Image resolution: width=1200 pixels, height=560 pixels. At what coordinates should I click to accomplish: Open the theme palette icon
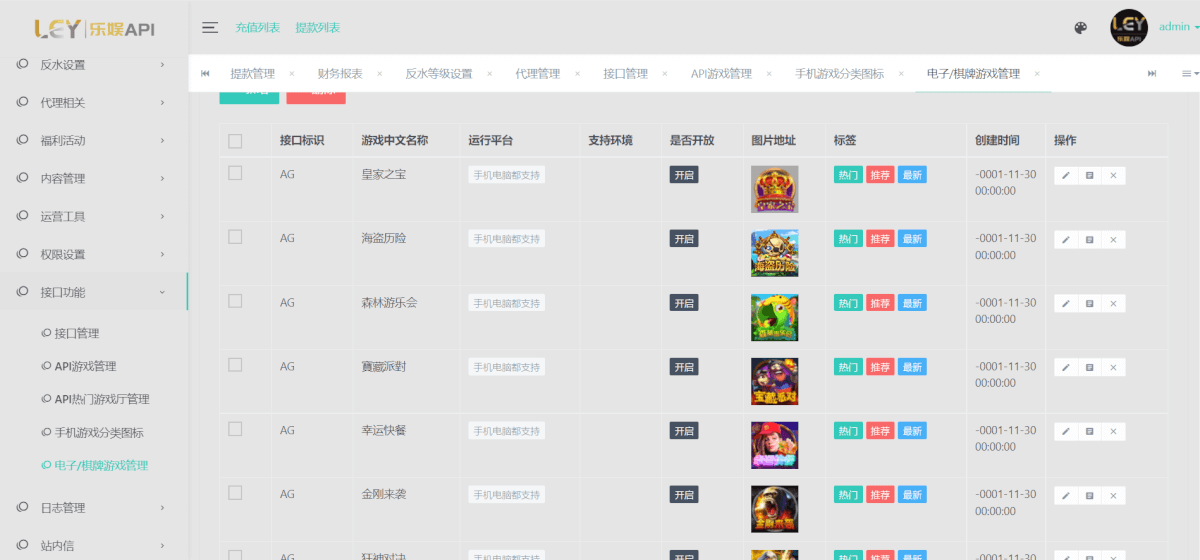point(1080,28)
